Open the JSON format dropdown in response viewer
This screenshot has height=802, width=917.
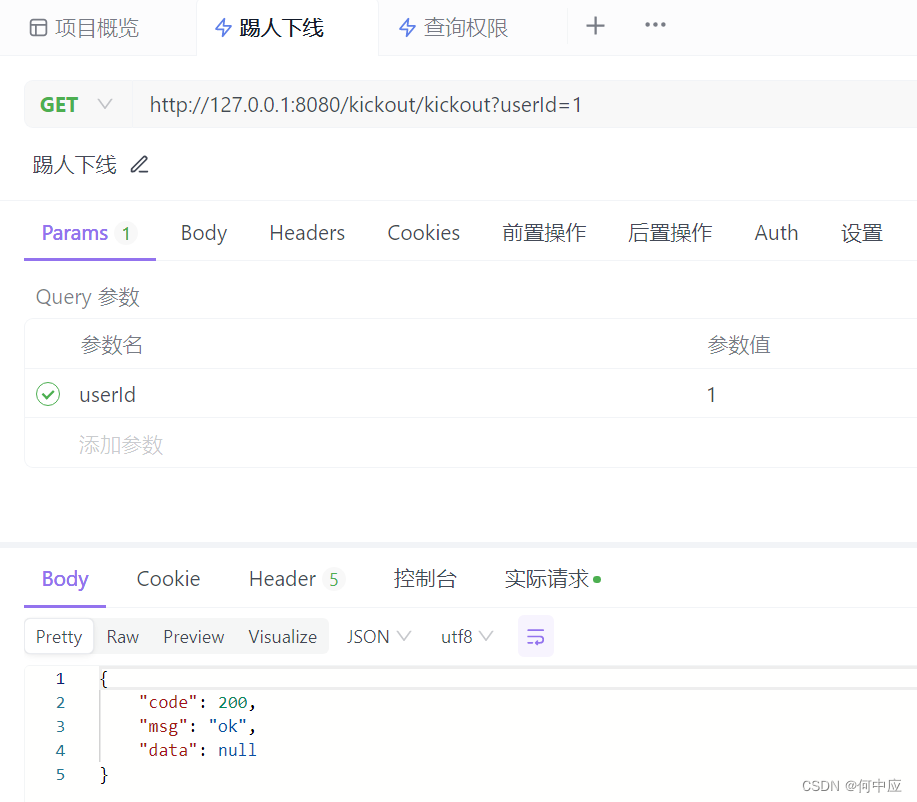pos(378,636)
